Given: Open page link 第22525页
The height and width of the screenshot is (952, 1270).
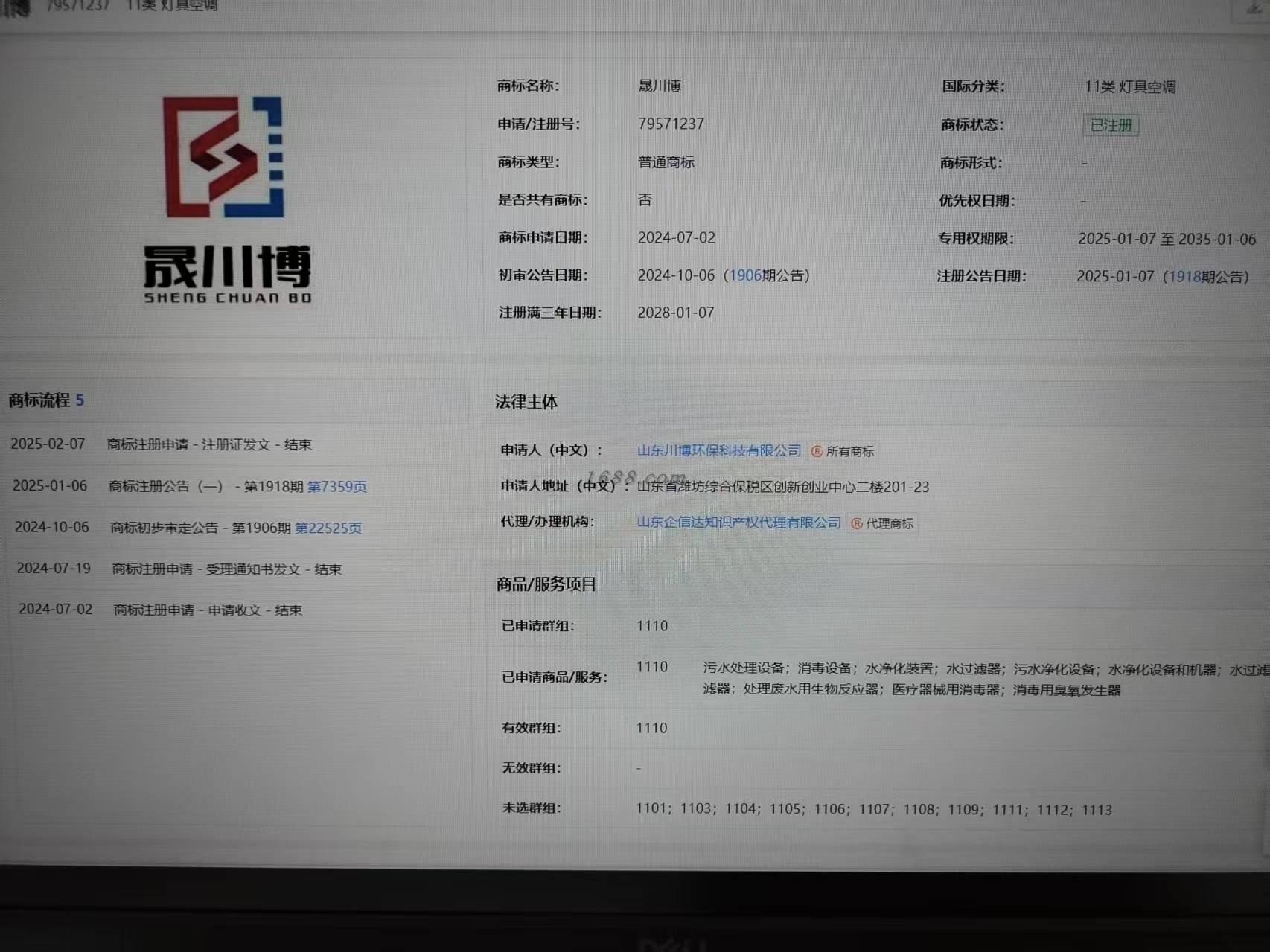Looking at the screenshot, I should click(328, 528).
